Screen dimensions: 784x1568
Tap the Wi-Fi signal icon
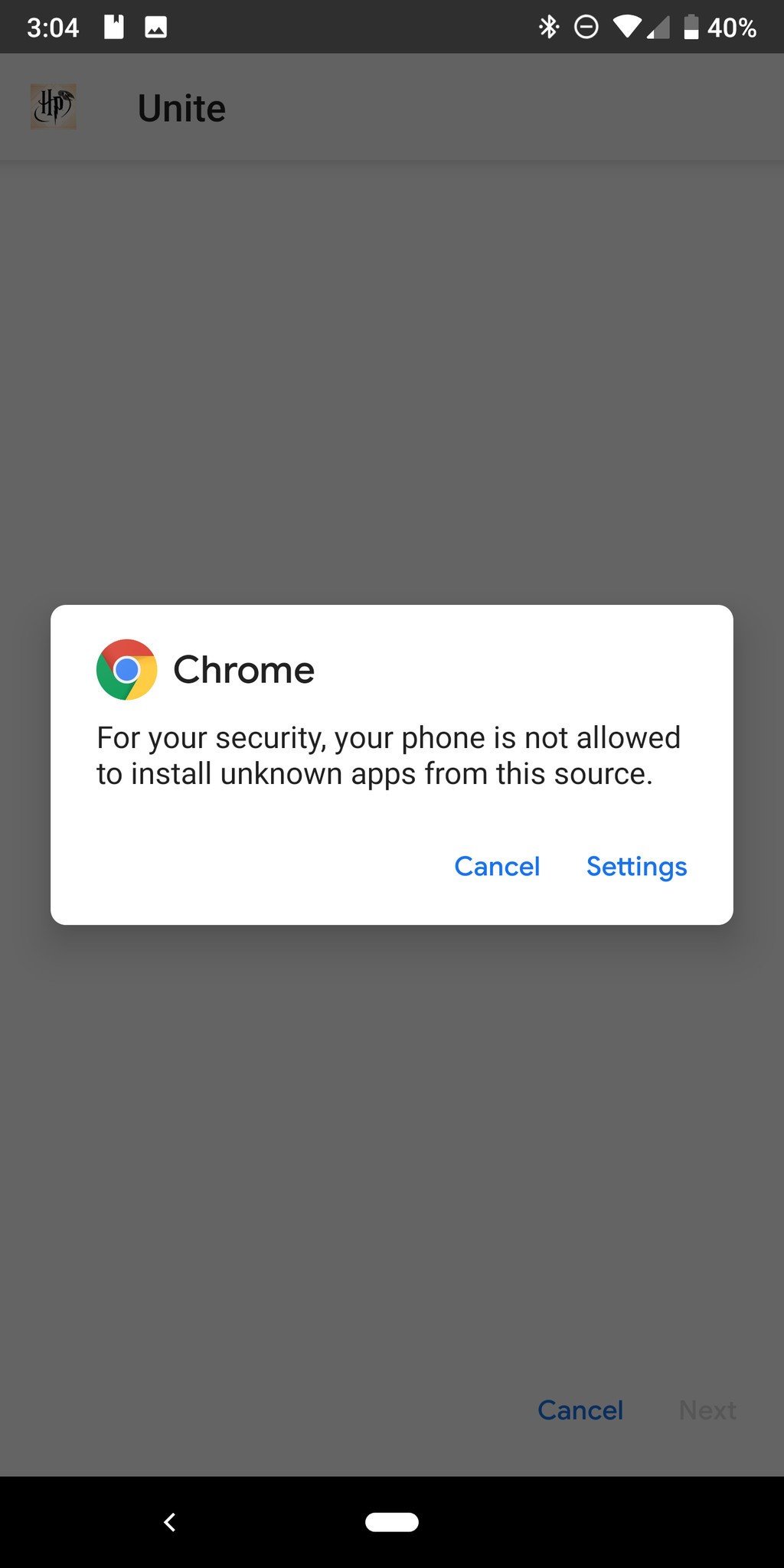coord(627,28)
